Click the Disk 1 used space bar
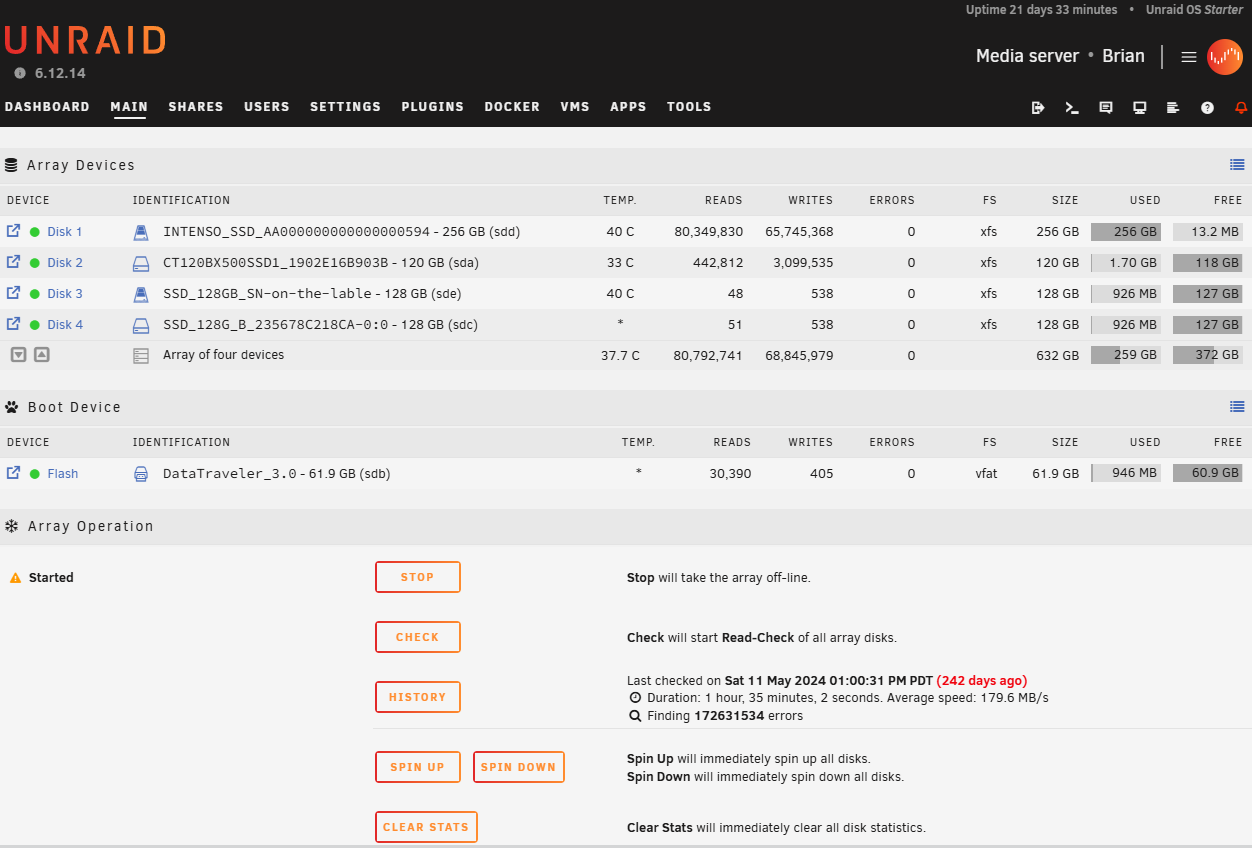This screenshot has width=1252, height=848. point(1125,232)
